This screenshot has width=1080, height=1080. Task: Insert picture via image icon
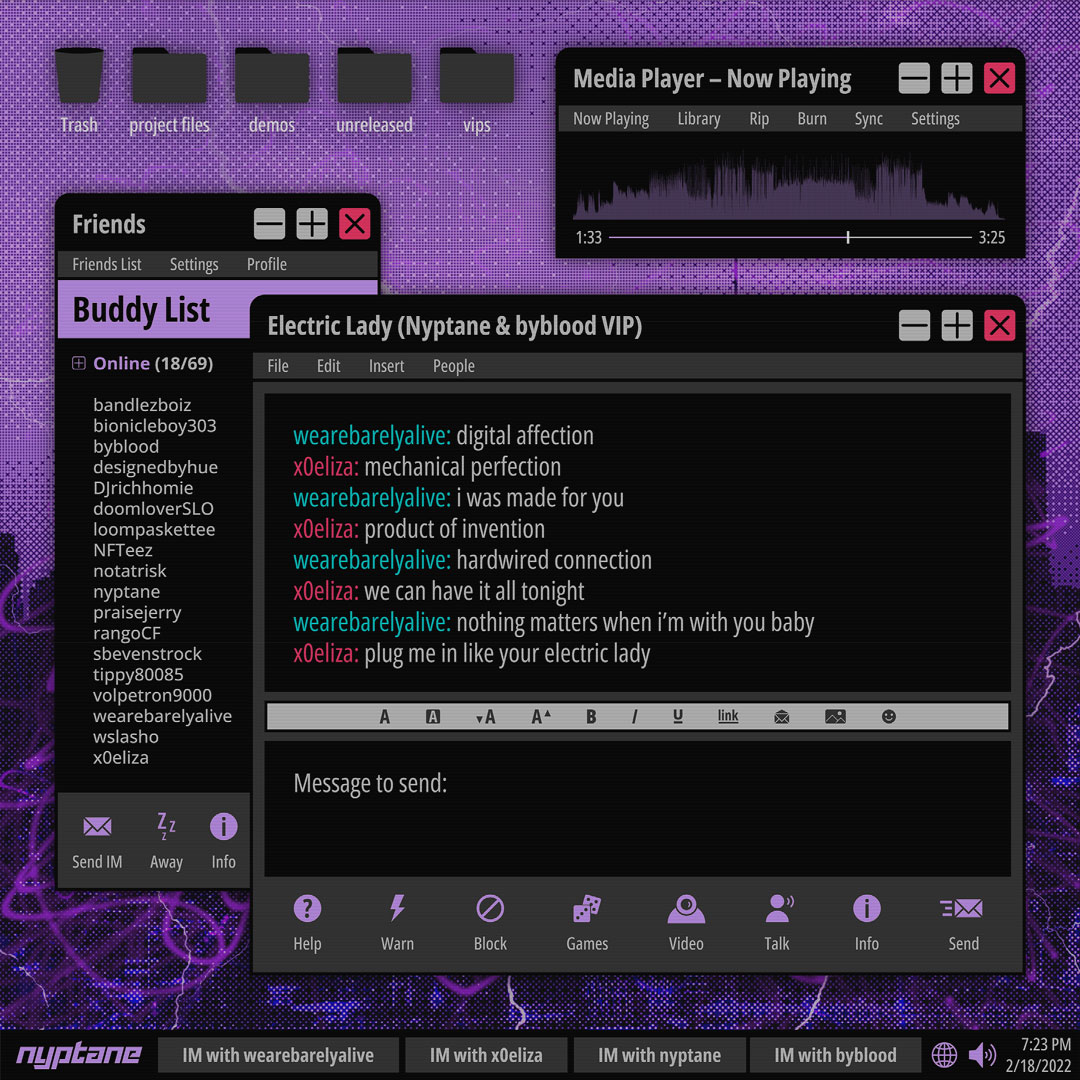point(835,717)
